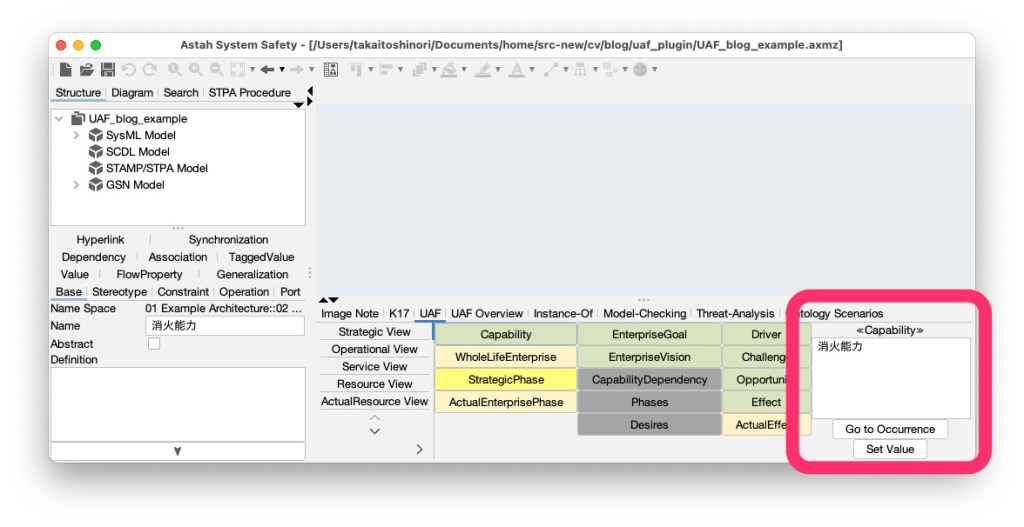Open the Threat-Analysis tab
The height and width of the screenshot is (527, 1024).
735,314
